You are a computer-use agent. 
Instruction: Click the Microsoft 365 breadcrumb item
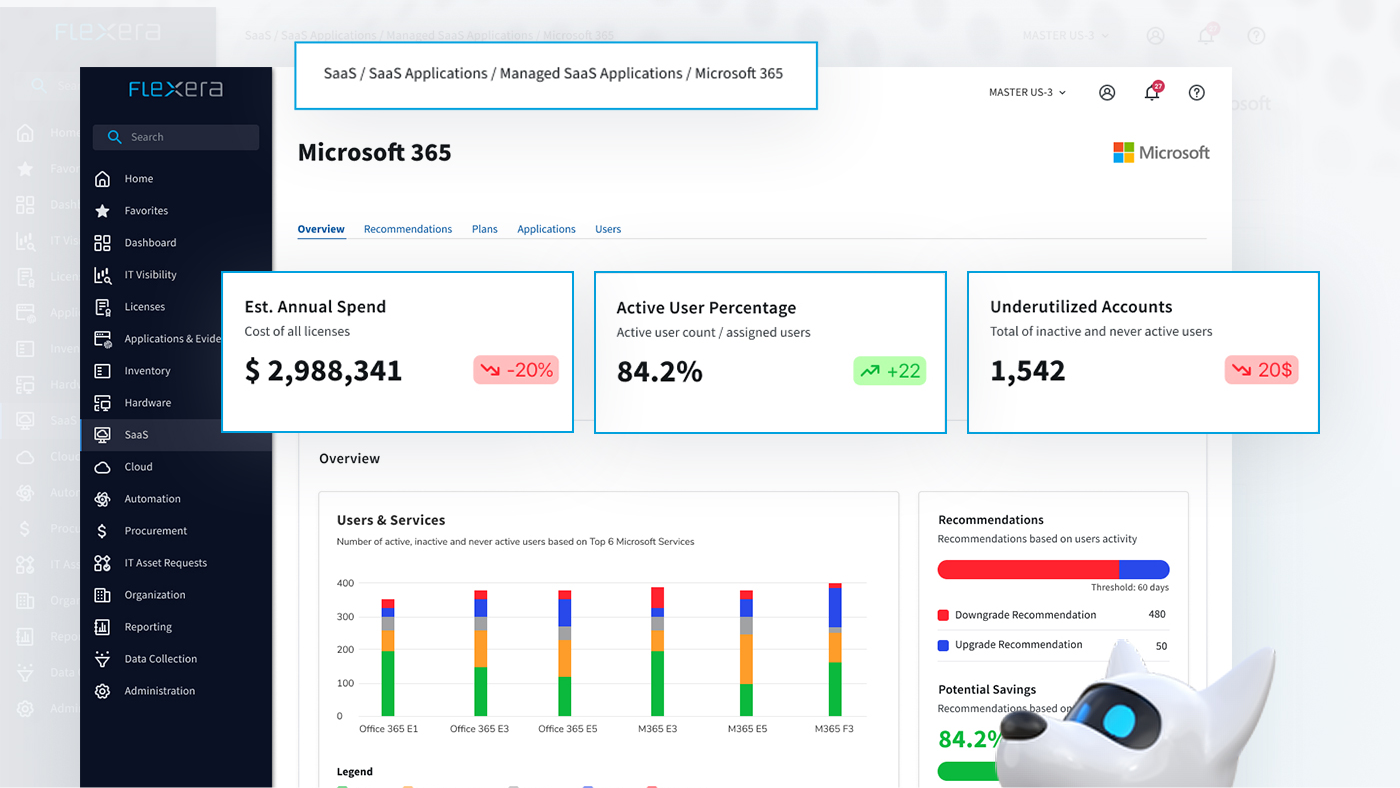click(x=739, y=73)
